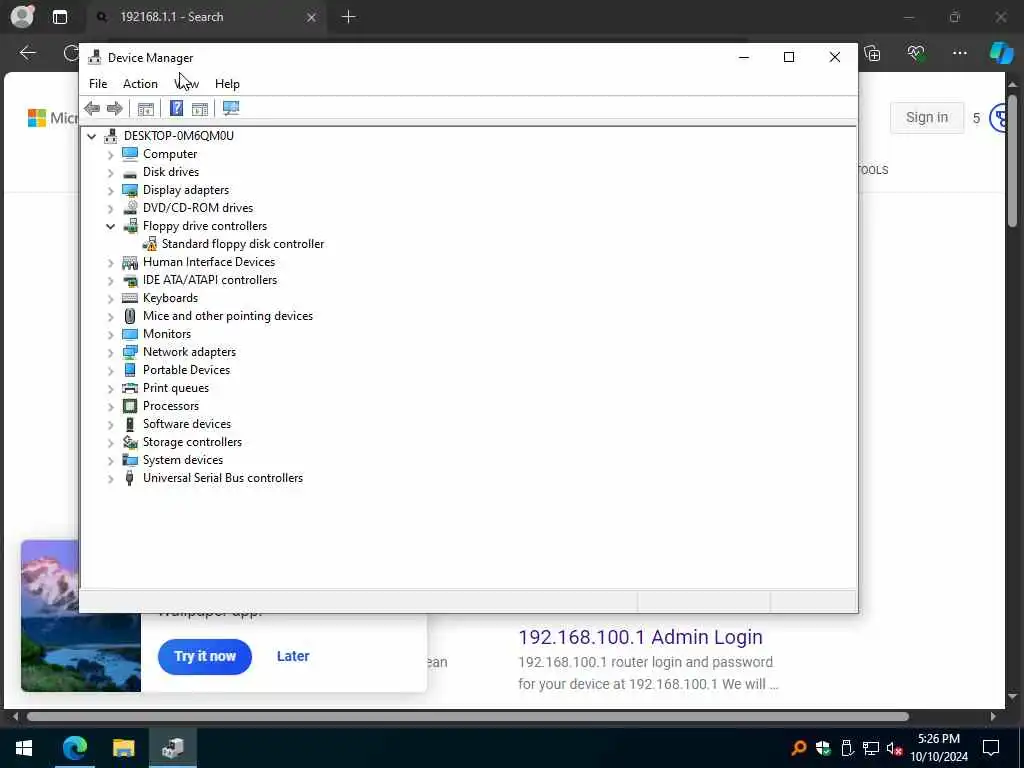Collapse the DESKTOP-0M6QM0U root node
The height and width of the screenshot is (768, 1024).
[91, 136]
